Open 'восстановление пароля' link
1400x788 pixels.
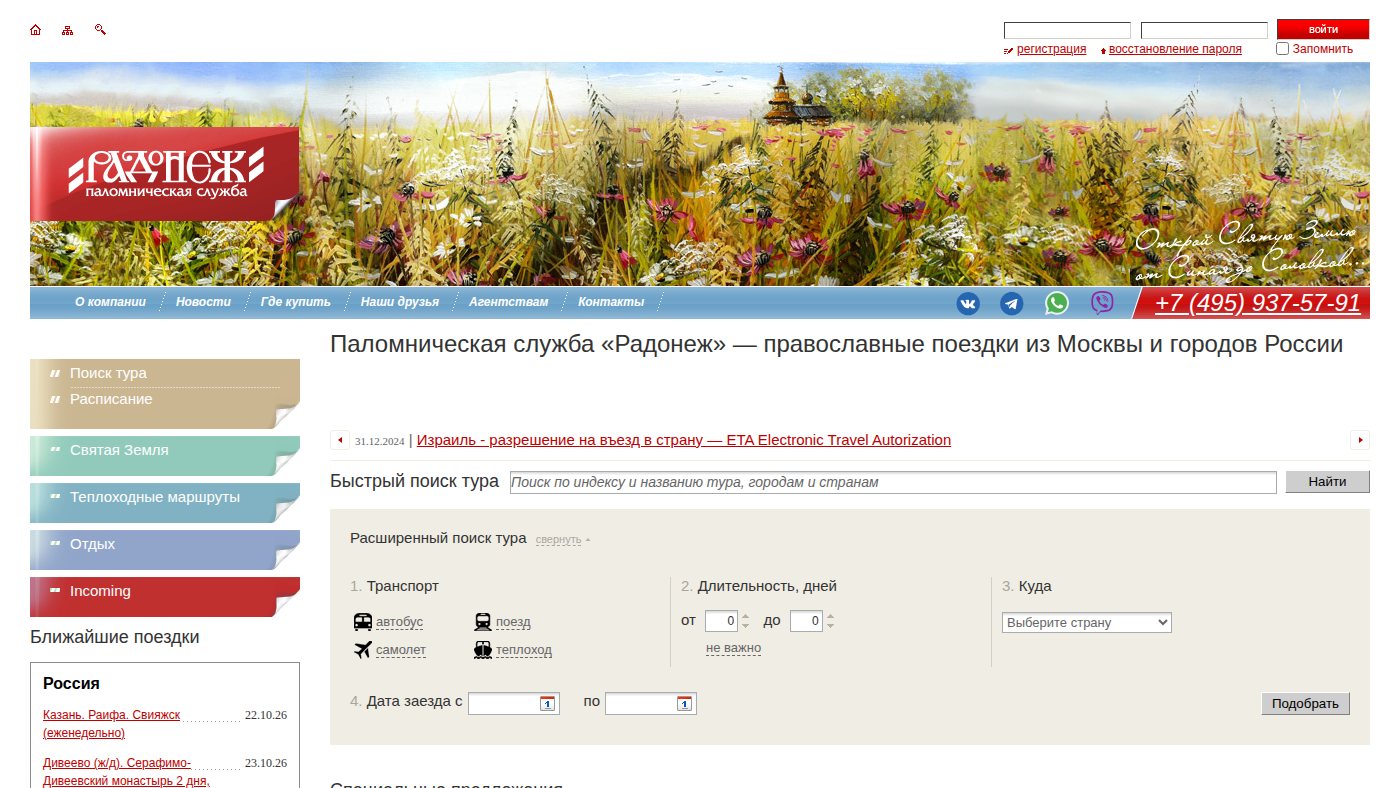point(1175,49)
